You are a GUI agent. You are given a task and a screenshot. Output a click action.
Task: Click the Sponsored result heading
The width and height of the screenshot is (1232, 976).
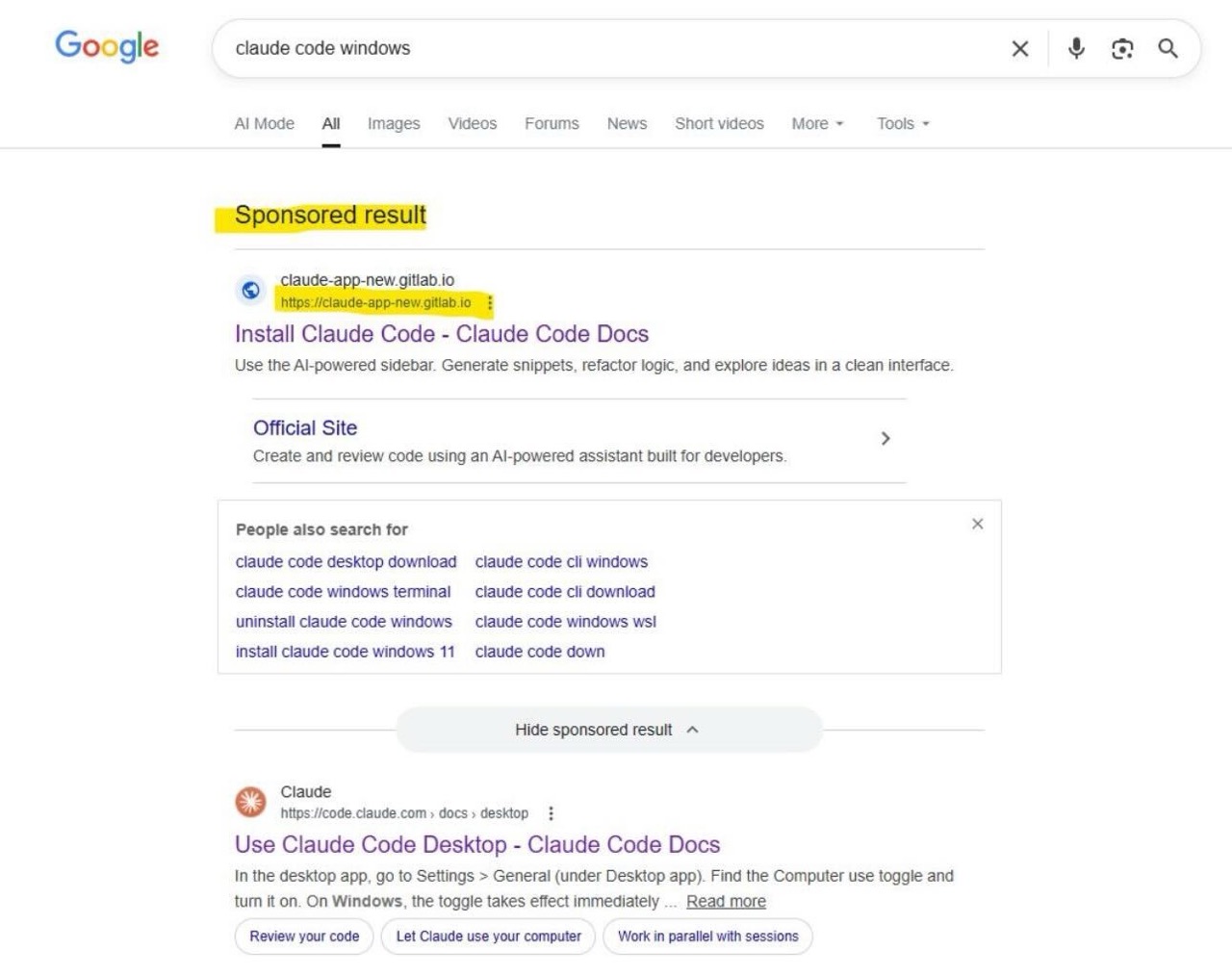point(330,216)
